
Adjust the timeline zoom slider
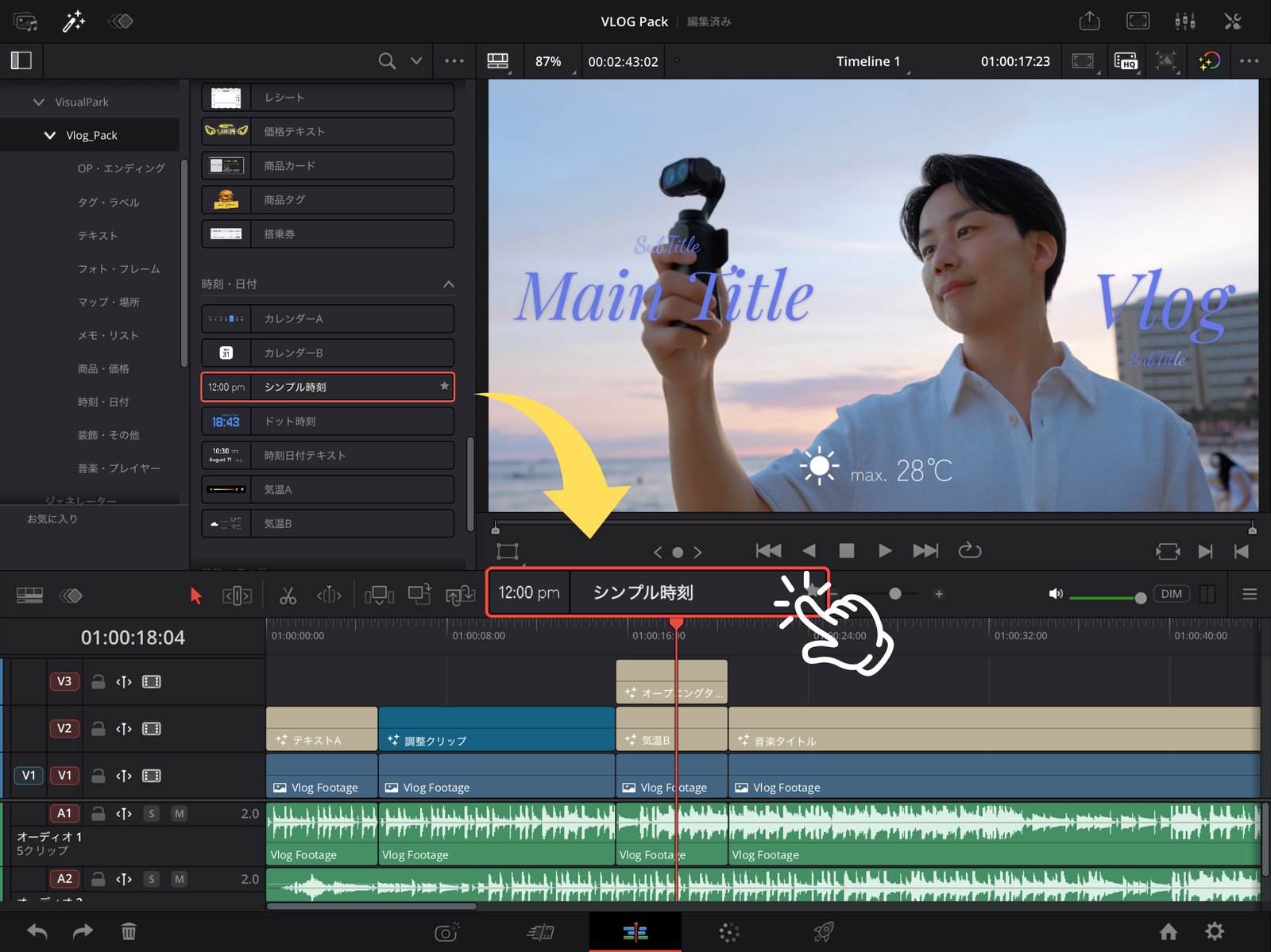click(x=895, y=594)
